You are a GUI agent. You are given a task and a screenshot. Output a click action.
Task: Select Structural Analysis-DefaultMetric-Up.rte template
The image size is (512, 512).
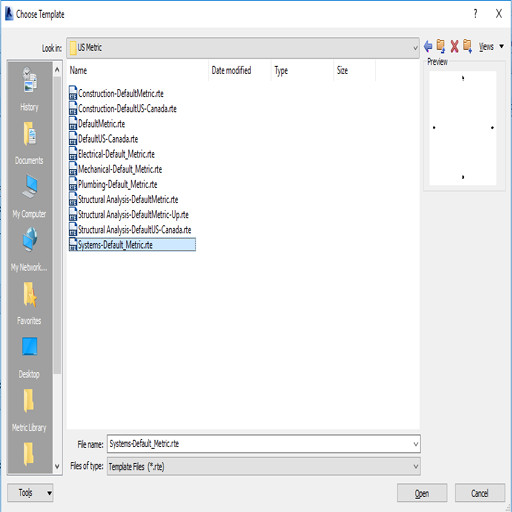[x=133, y=215]
